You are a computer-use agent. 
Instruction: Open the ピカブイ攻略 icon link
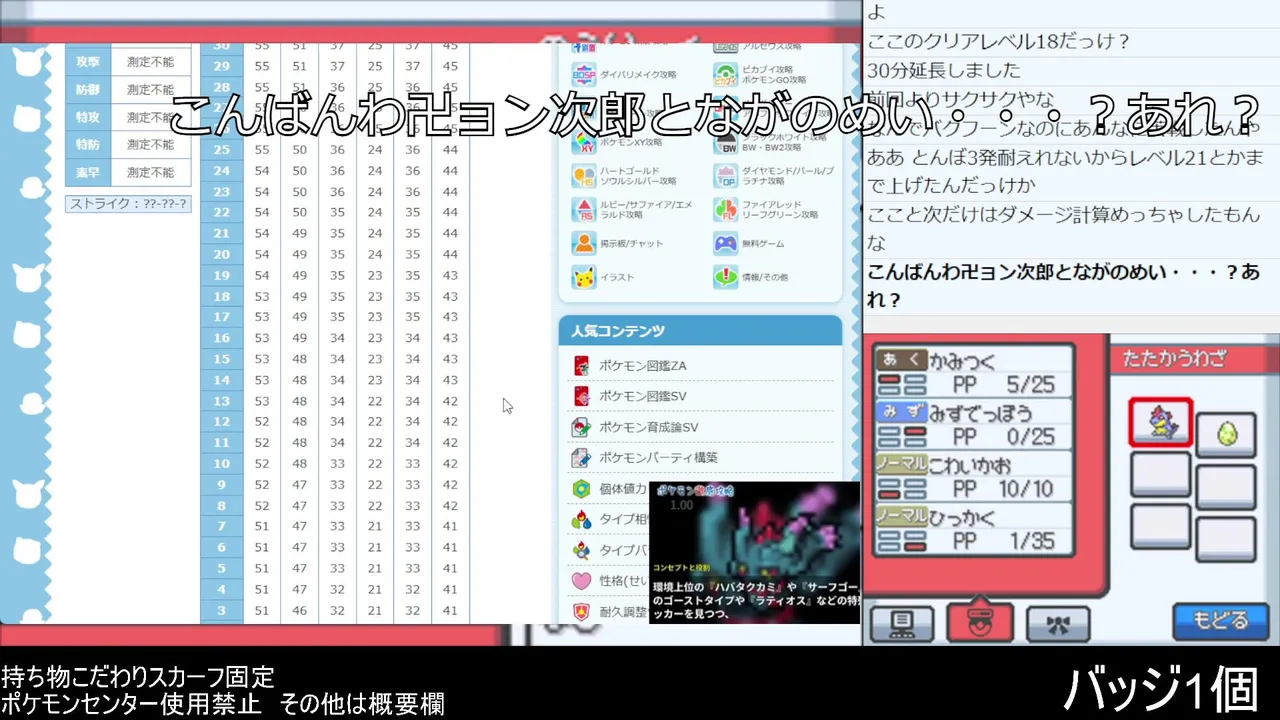[726, 75]
